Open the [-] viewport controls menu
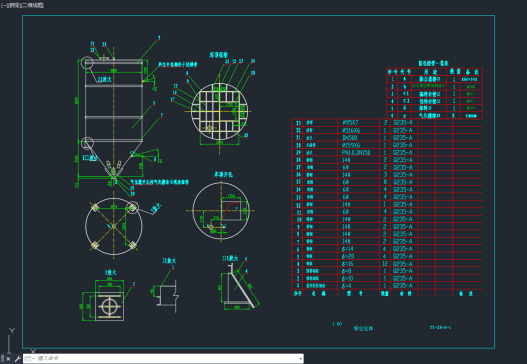The image size is (527, 364). coord(3,5)
